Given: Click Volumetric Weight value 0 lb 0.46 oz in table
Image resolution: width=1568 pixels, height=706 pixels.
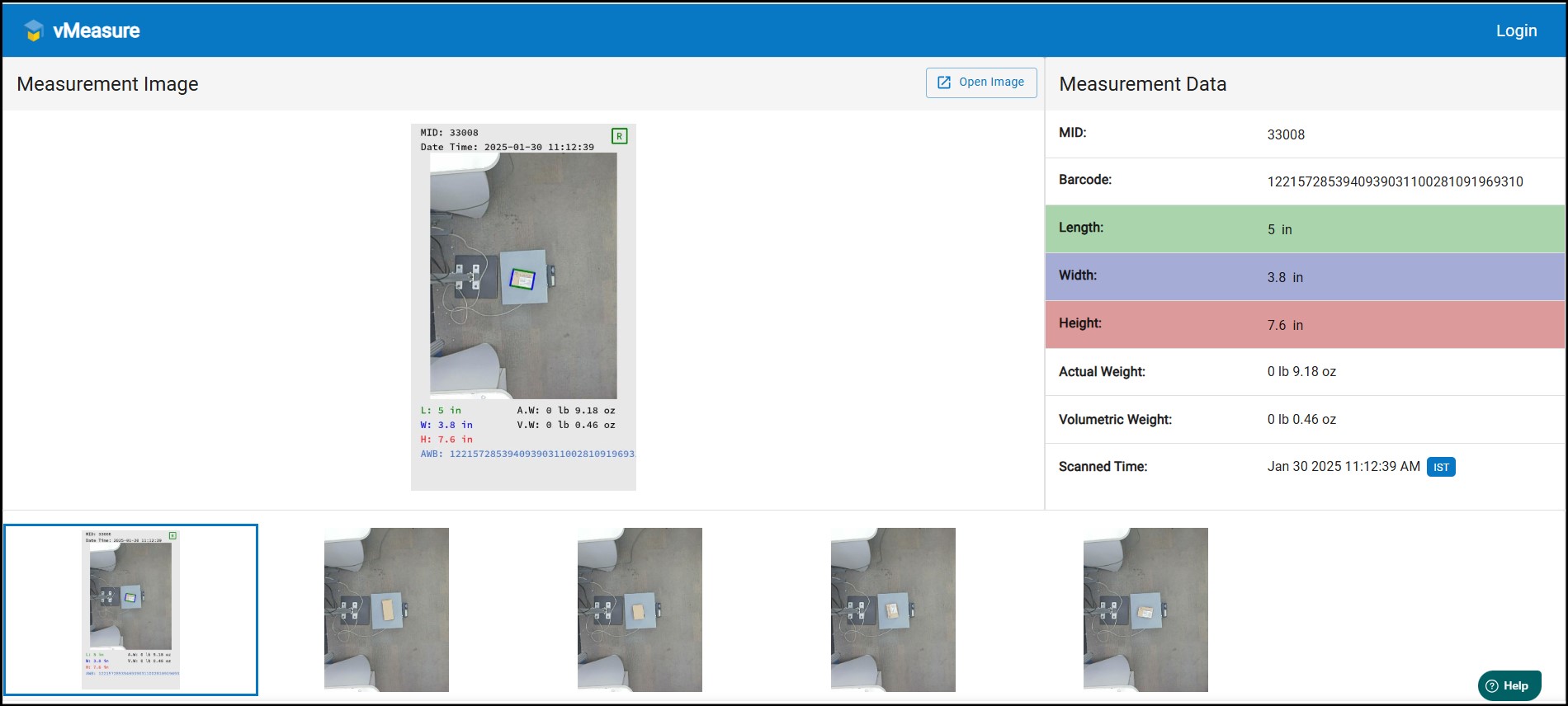Looking at the screenshot, I should point(1301,419).
